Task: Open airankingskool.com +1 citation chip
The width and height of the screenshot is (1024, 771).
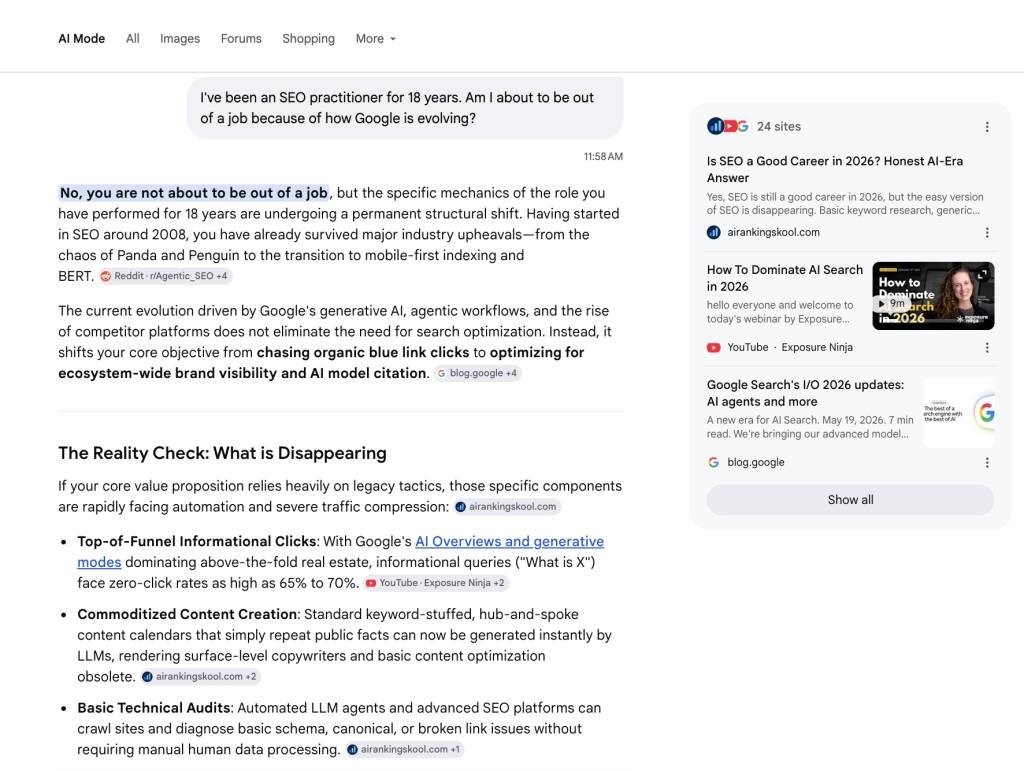Action: coord(405,749)
